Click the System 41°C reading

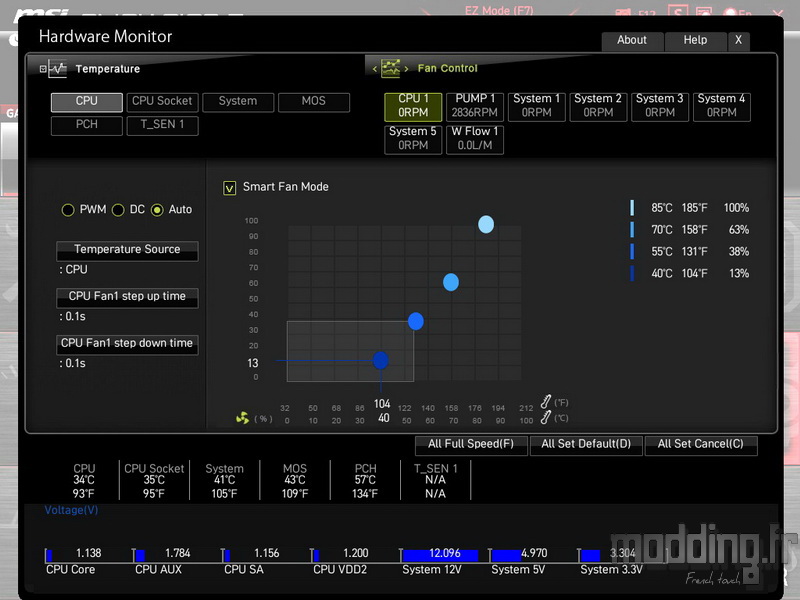[x=224, y=480]
